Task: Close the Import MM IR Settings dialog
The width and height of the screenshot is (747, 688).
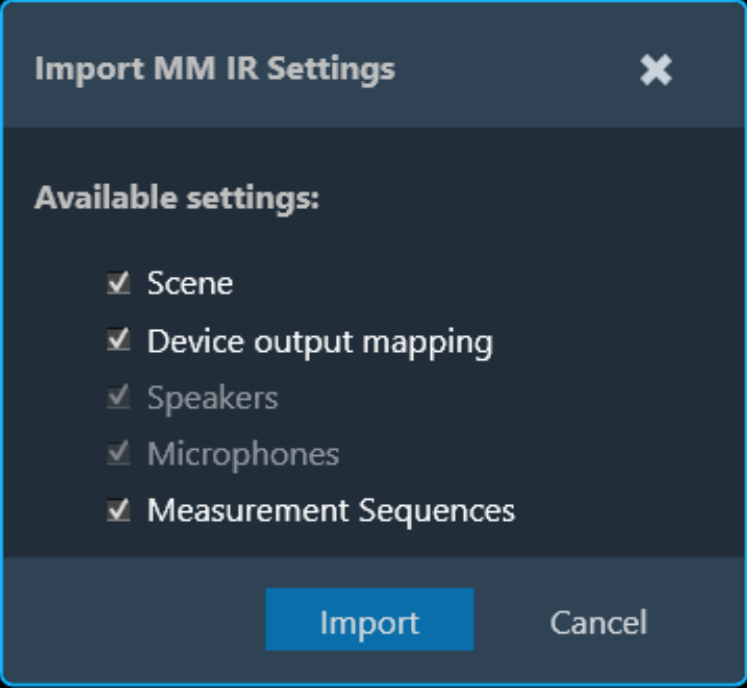Action: pos(656,70)
